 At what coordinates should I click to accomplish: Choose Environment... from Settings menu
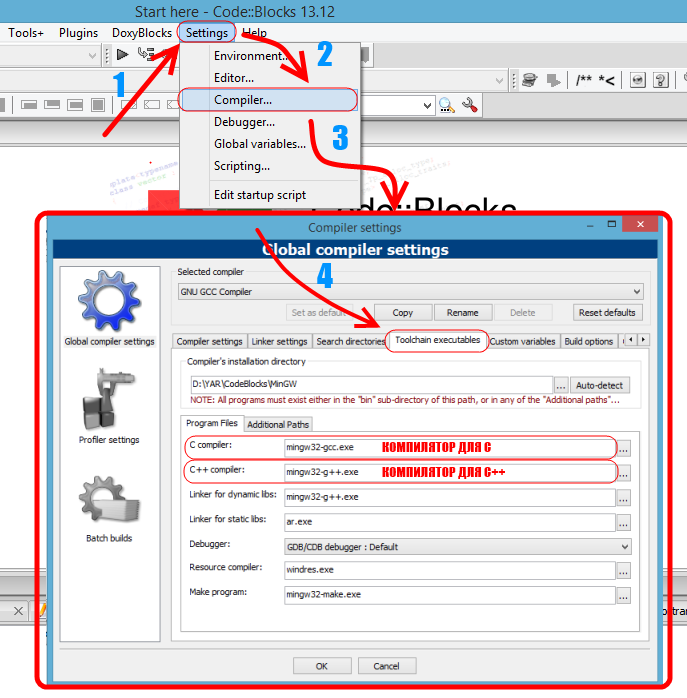tap(270, 56)
